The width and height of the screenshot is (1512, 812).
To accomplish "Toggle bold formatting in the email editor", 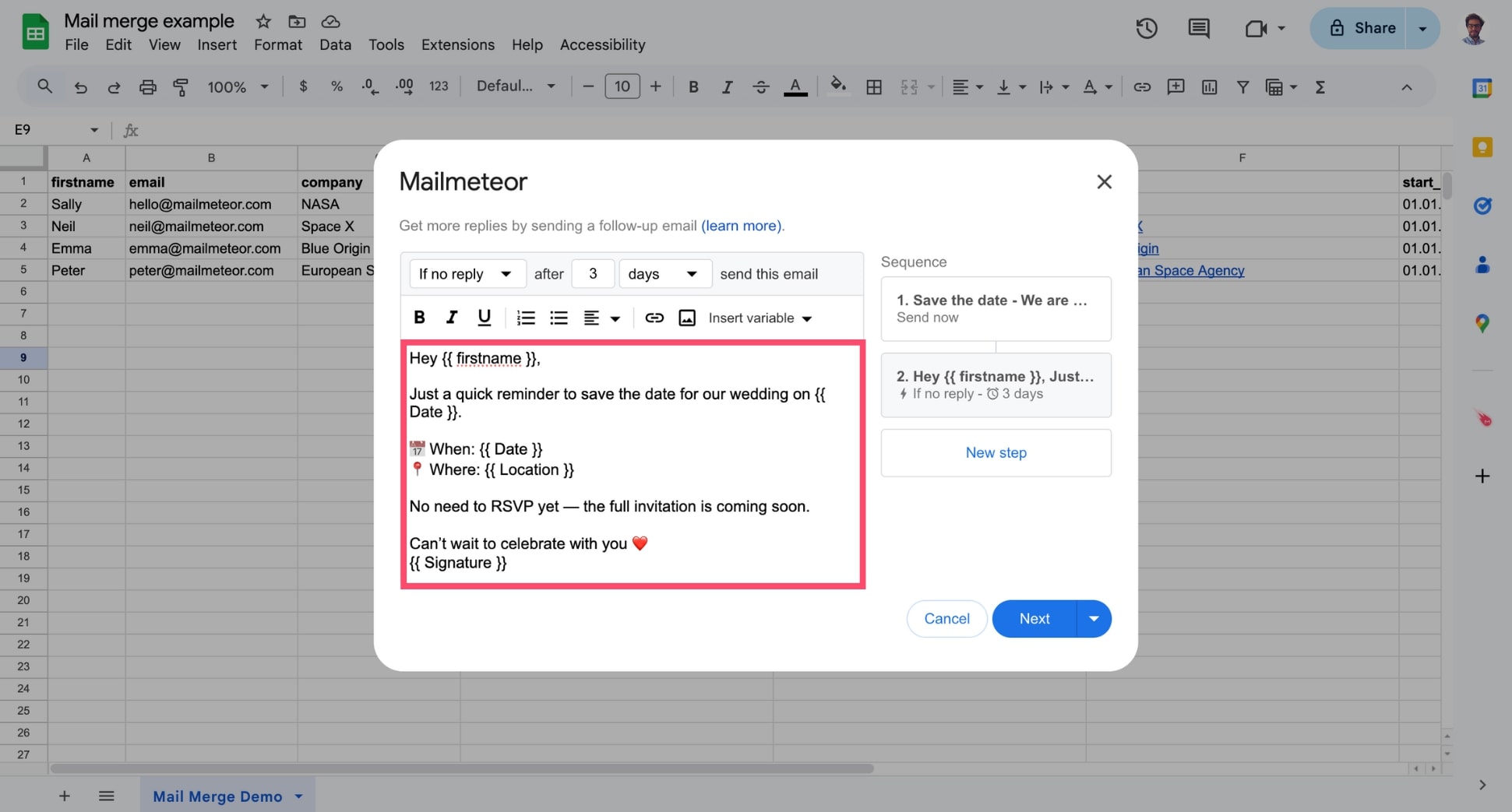I will pyautogui.click(x=419, y=318).
